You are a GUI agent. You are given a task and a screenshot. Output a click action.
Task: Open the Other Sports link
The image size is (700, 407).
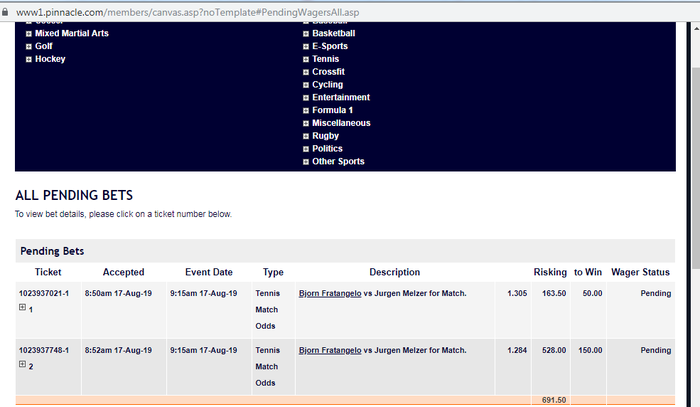pos(338,162)
